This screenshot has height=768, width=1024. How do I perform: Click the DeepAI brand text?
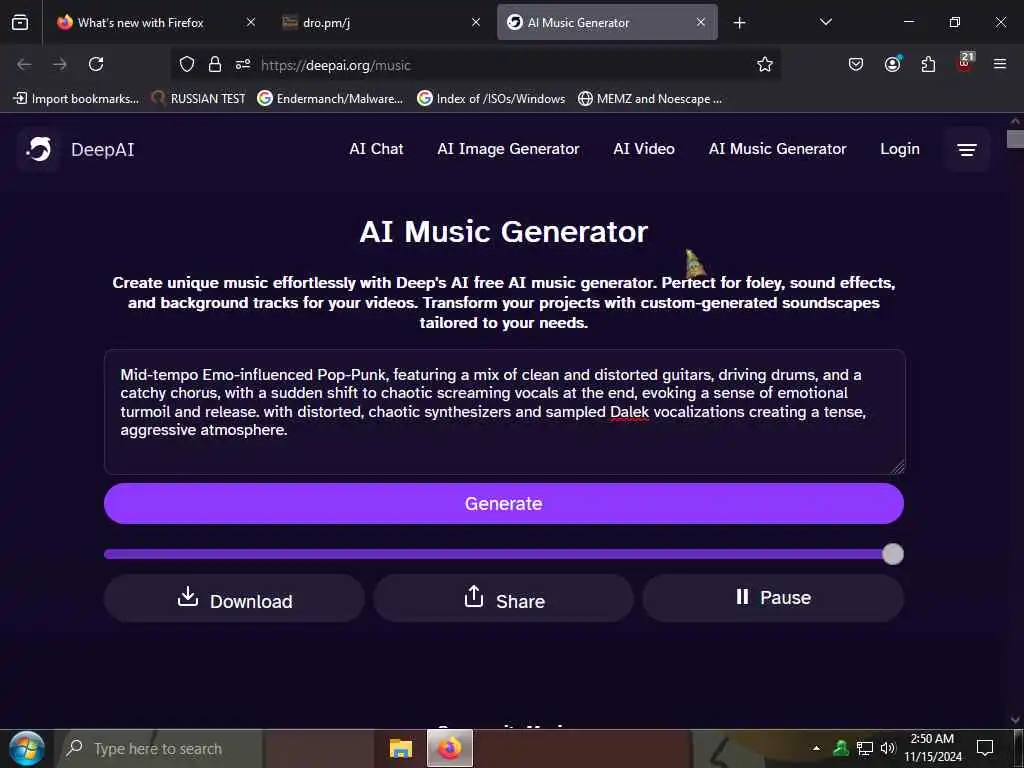coord(103,150)
